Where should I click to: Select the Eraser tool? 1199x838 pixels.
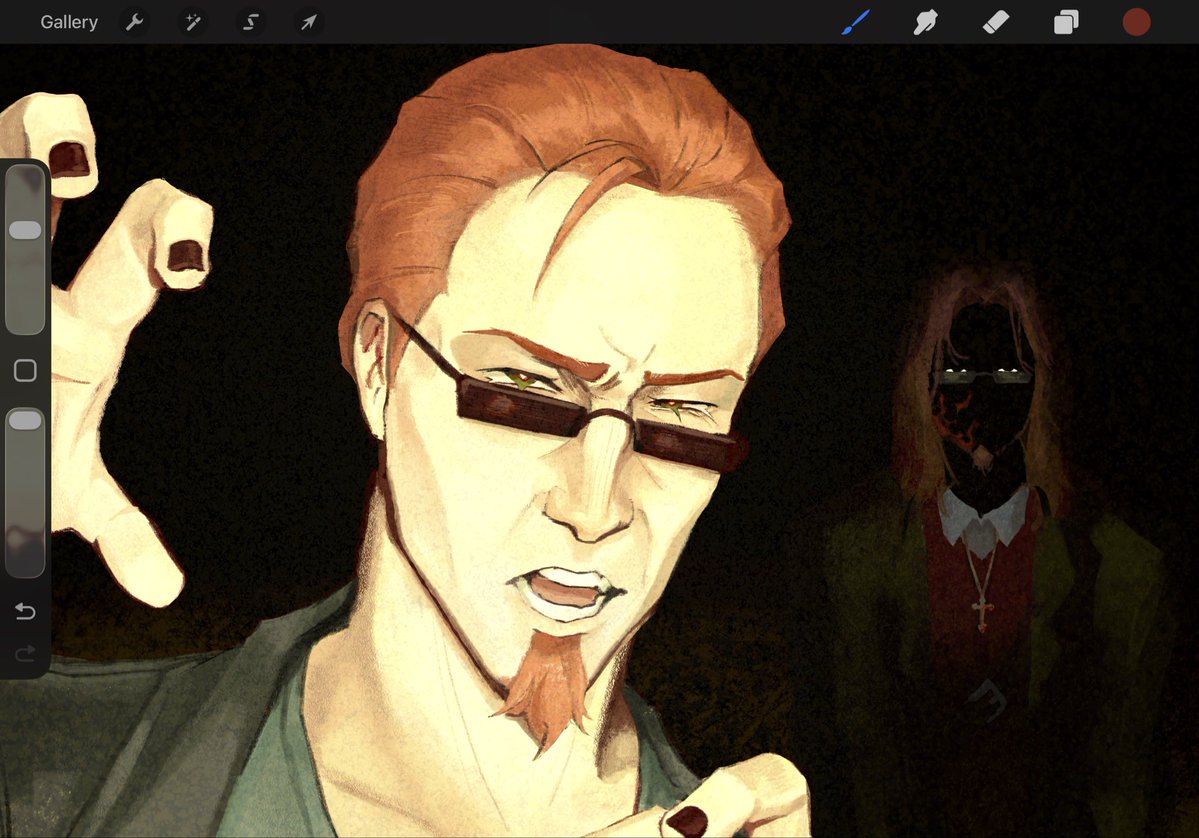click(x=996, y=22)
